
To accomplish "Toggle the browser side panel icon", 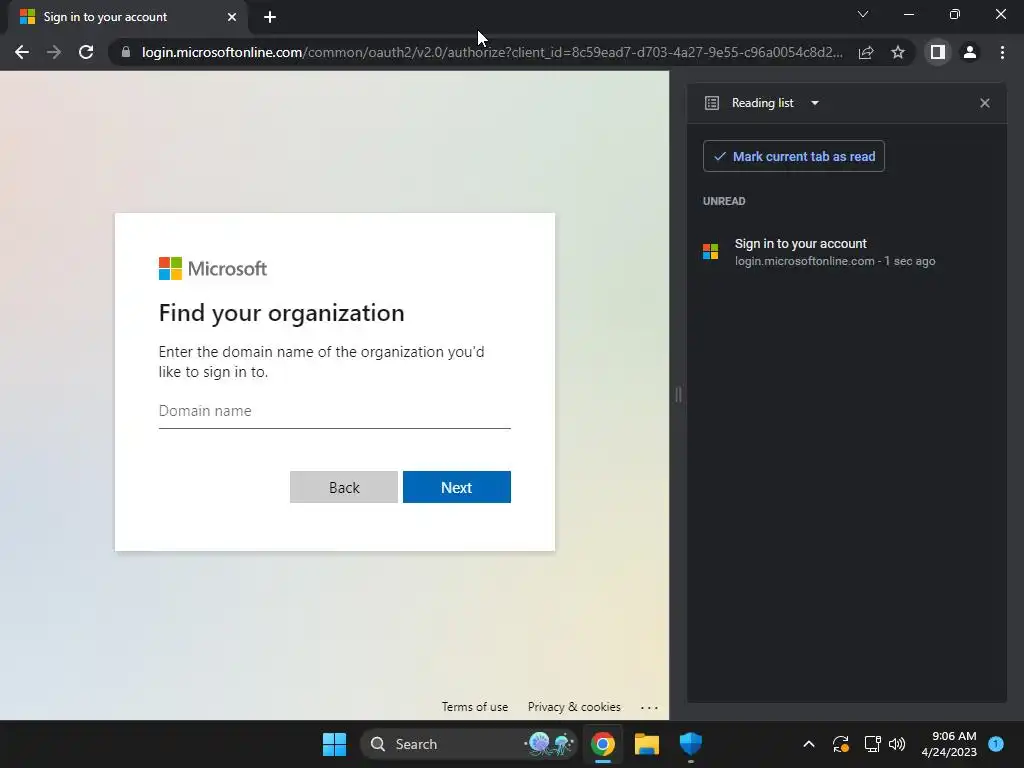I will 938,52.
